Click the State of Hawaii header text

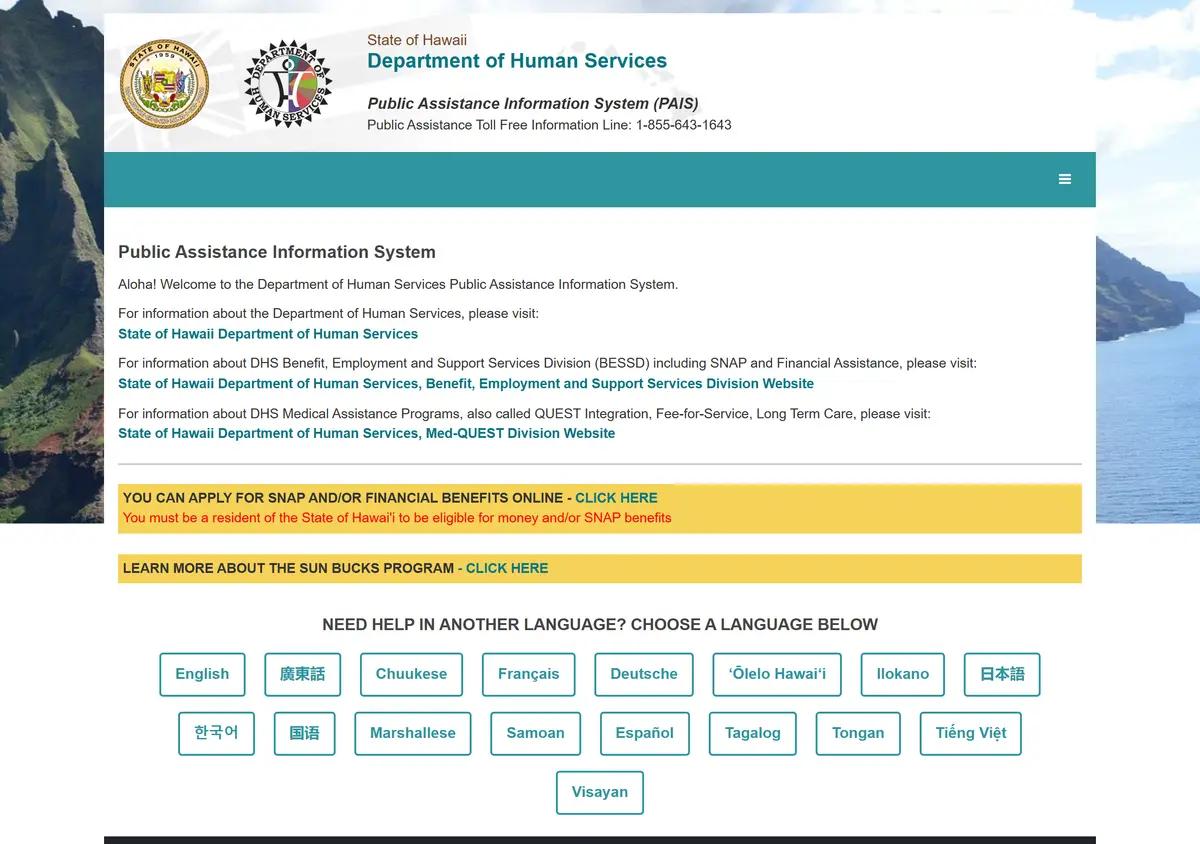click(x=417, y=40)
